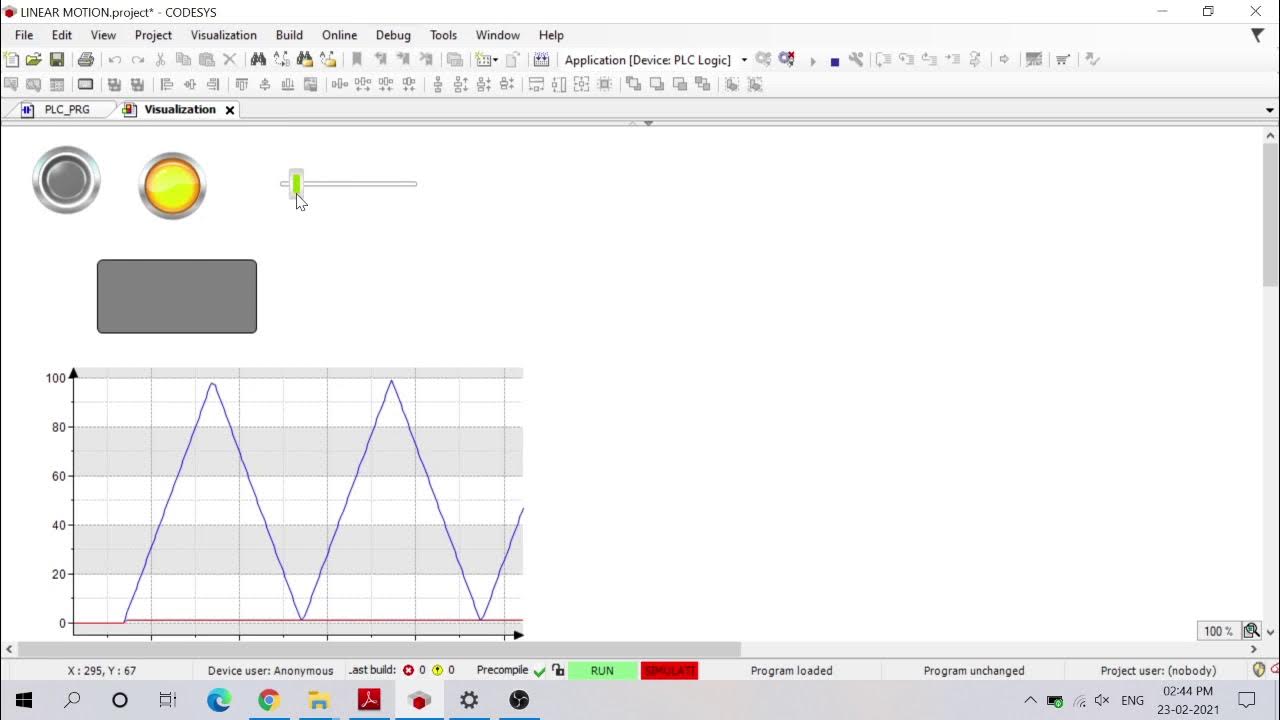Viewport: 1280px width, 720px height.
Task: Open the File menu
Action: tap(24, 35)
